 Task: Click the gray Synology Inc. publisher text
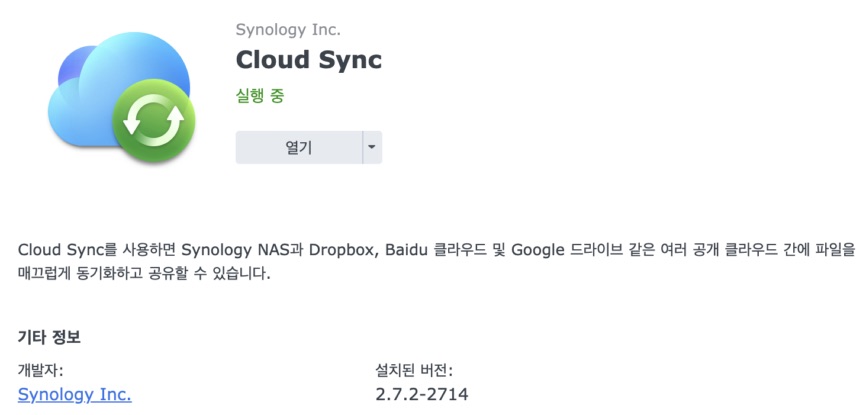[286, 29]
